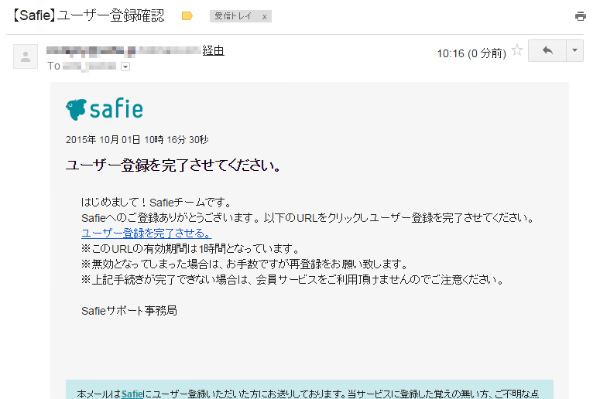The image size is (600, 399).
Task: Click the line はじめまして！Safieチームです。
Action: point(155,202)
